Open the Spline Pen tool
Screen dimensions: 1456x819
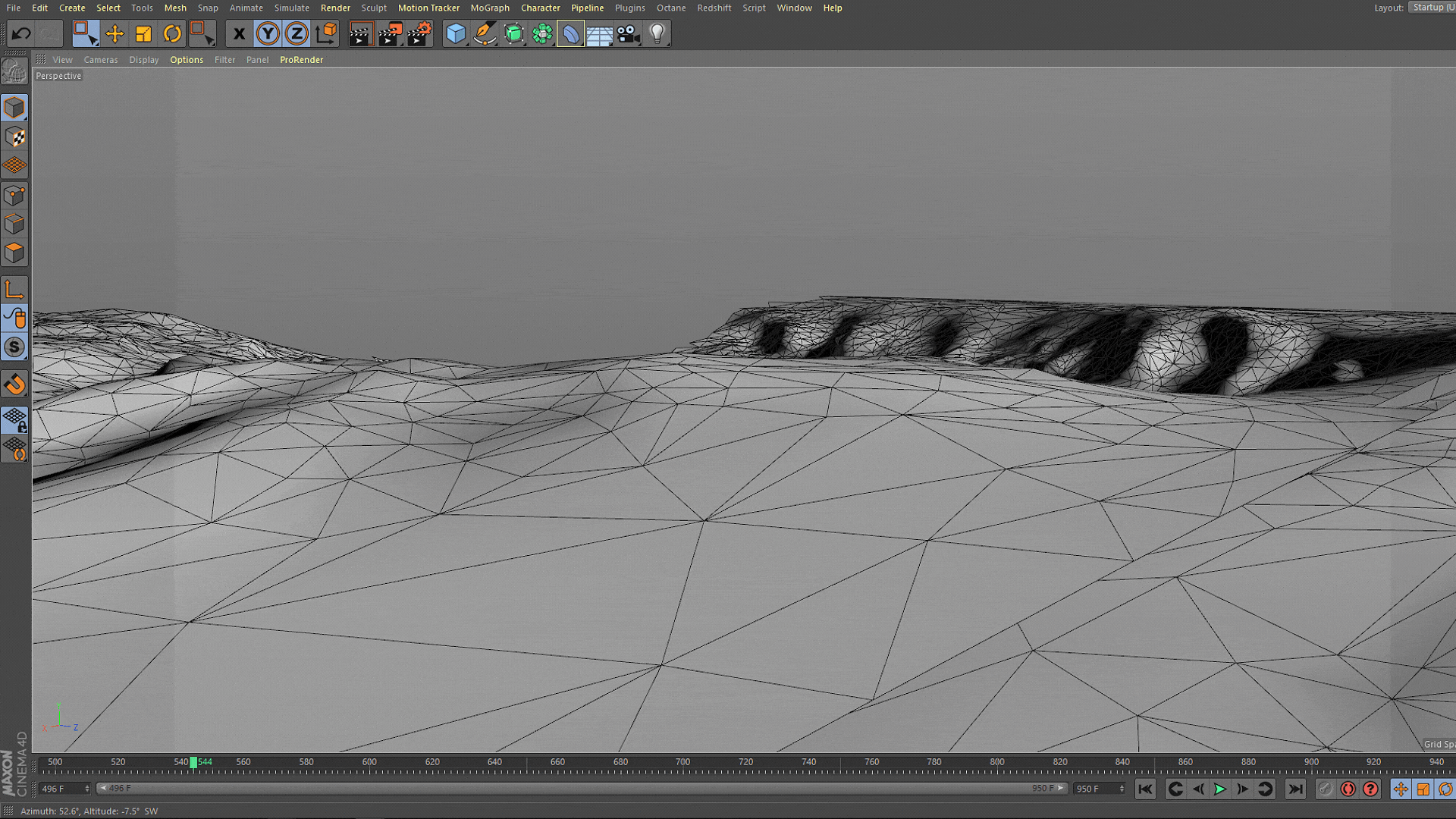(485, 33)
